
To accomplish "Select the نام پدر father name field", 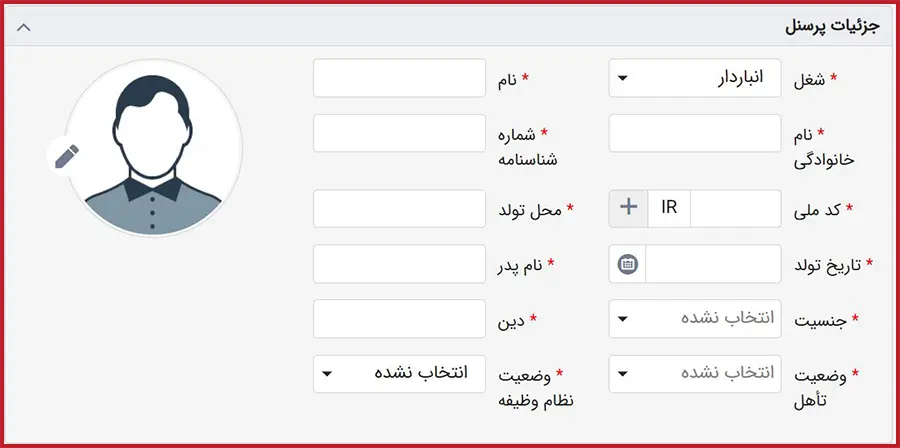I will (399, 264).
